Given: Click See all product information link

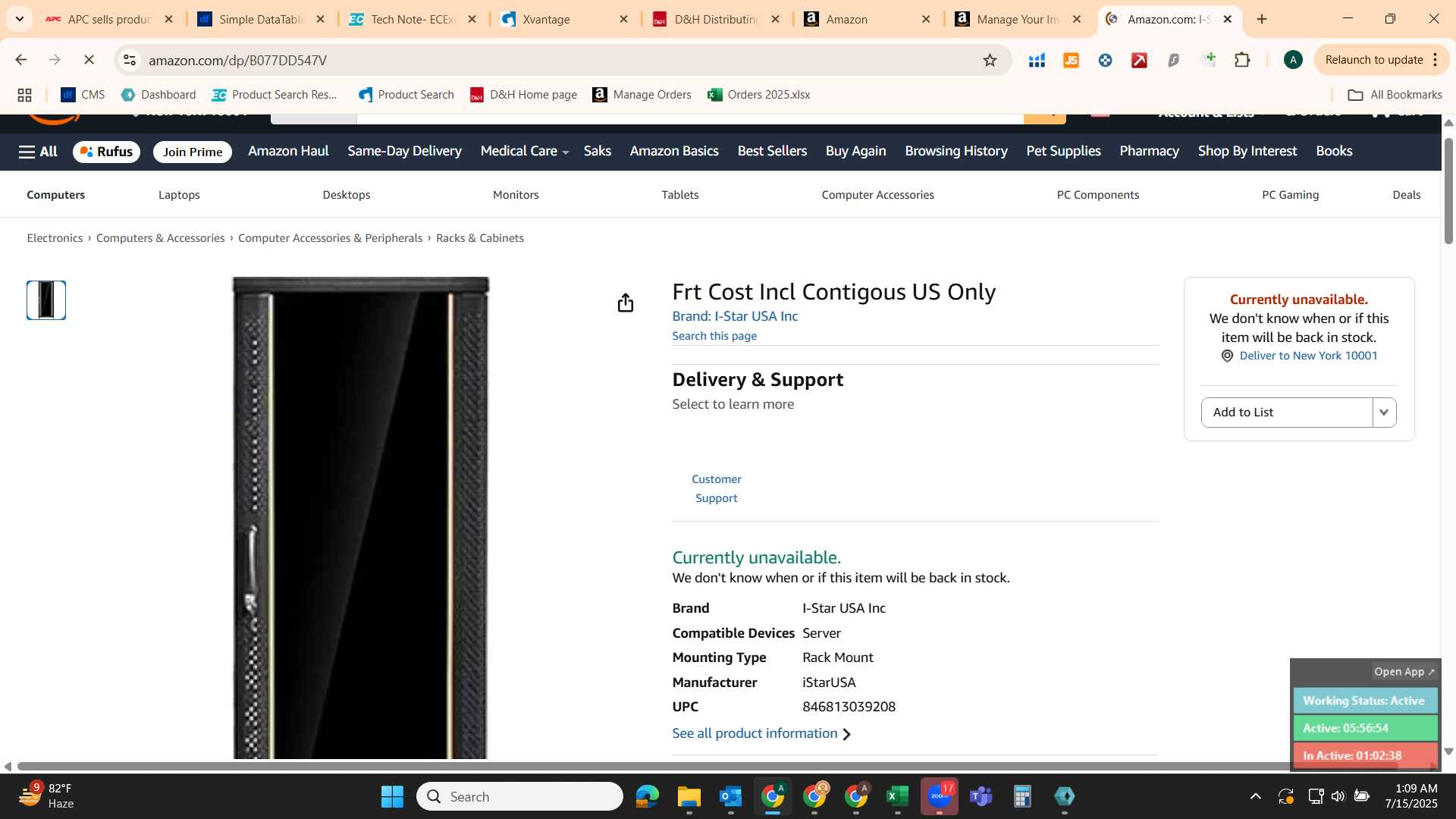Looking at the screenshot, I should pos(761,733).
